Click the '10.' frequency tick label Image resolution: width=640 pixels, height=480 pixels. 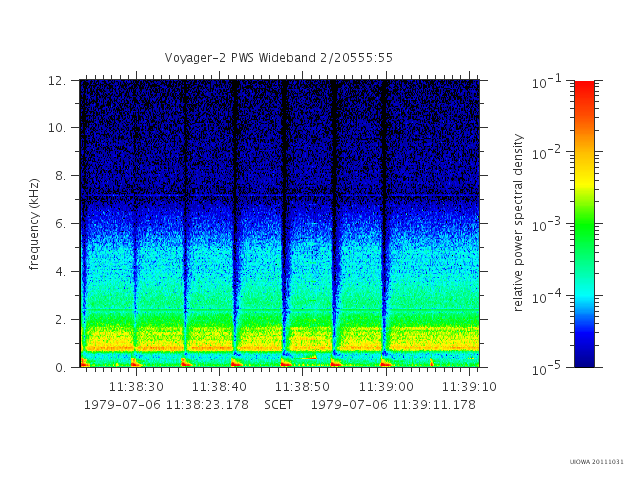coord(57,128)
